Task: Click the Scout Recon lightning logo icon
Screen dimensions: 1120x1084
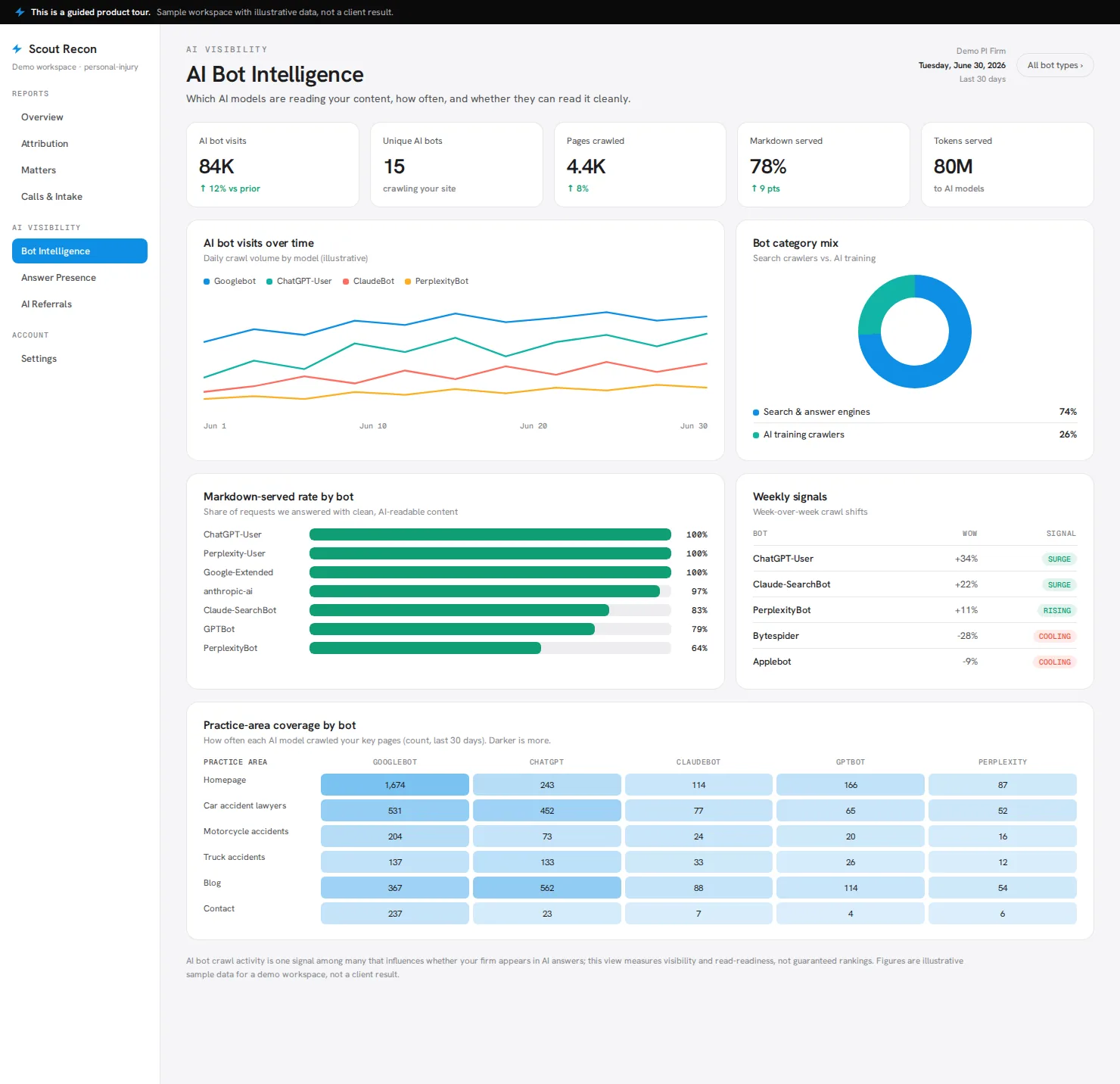Action: point(17,48)
